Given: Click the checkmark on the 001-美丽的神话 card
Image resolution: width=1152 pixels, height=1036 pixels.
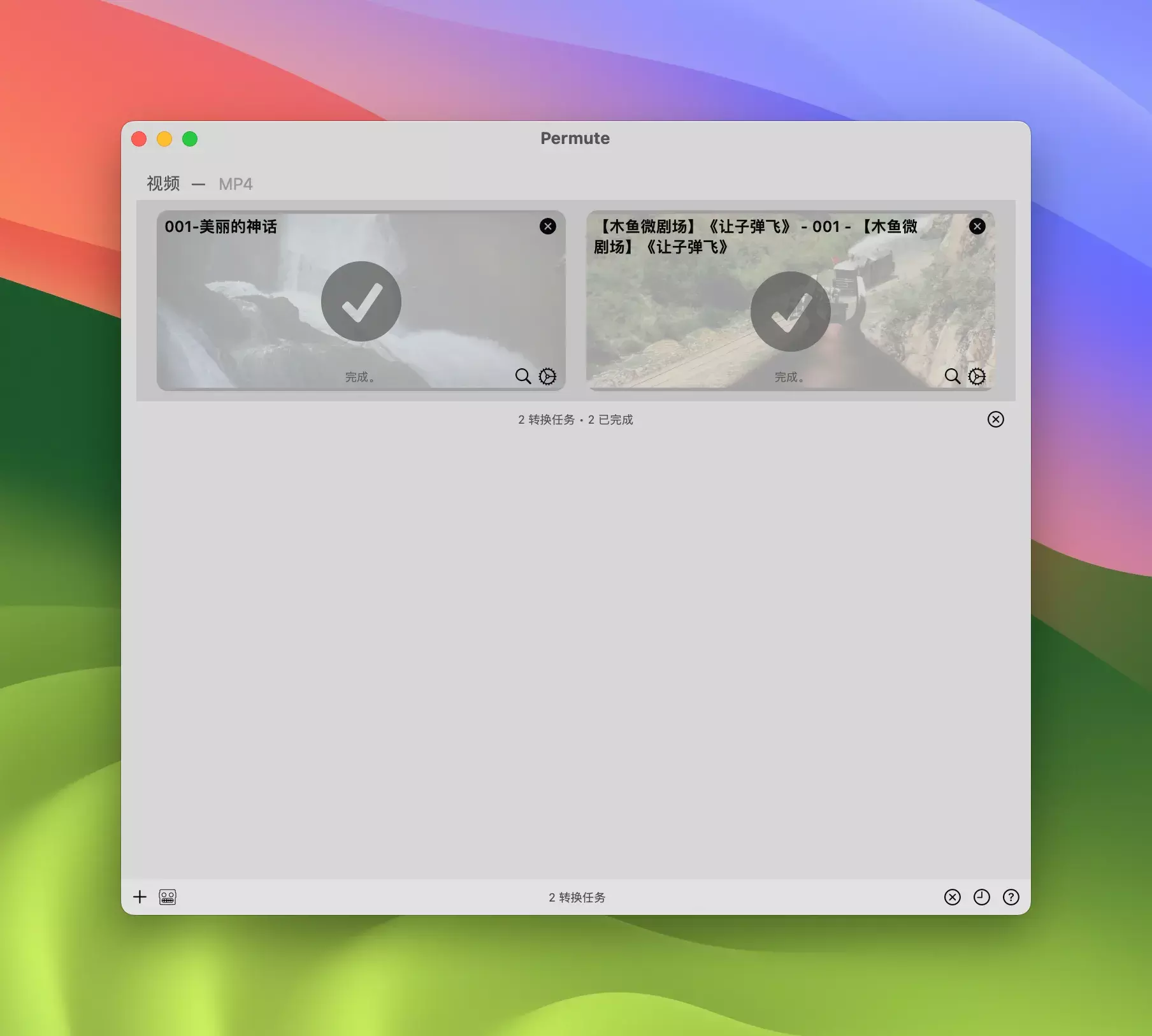Looking at the screenshot, I should 361,301.
